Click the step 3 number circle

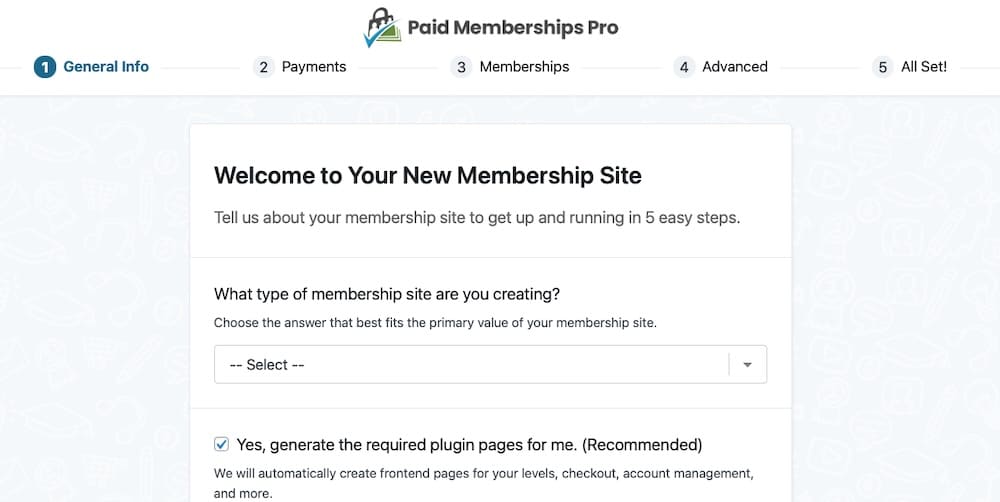[x=461, y=67]
